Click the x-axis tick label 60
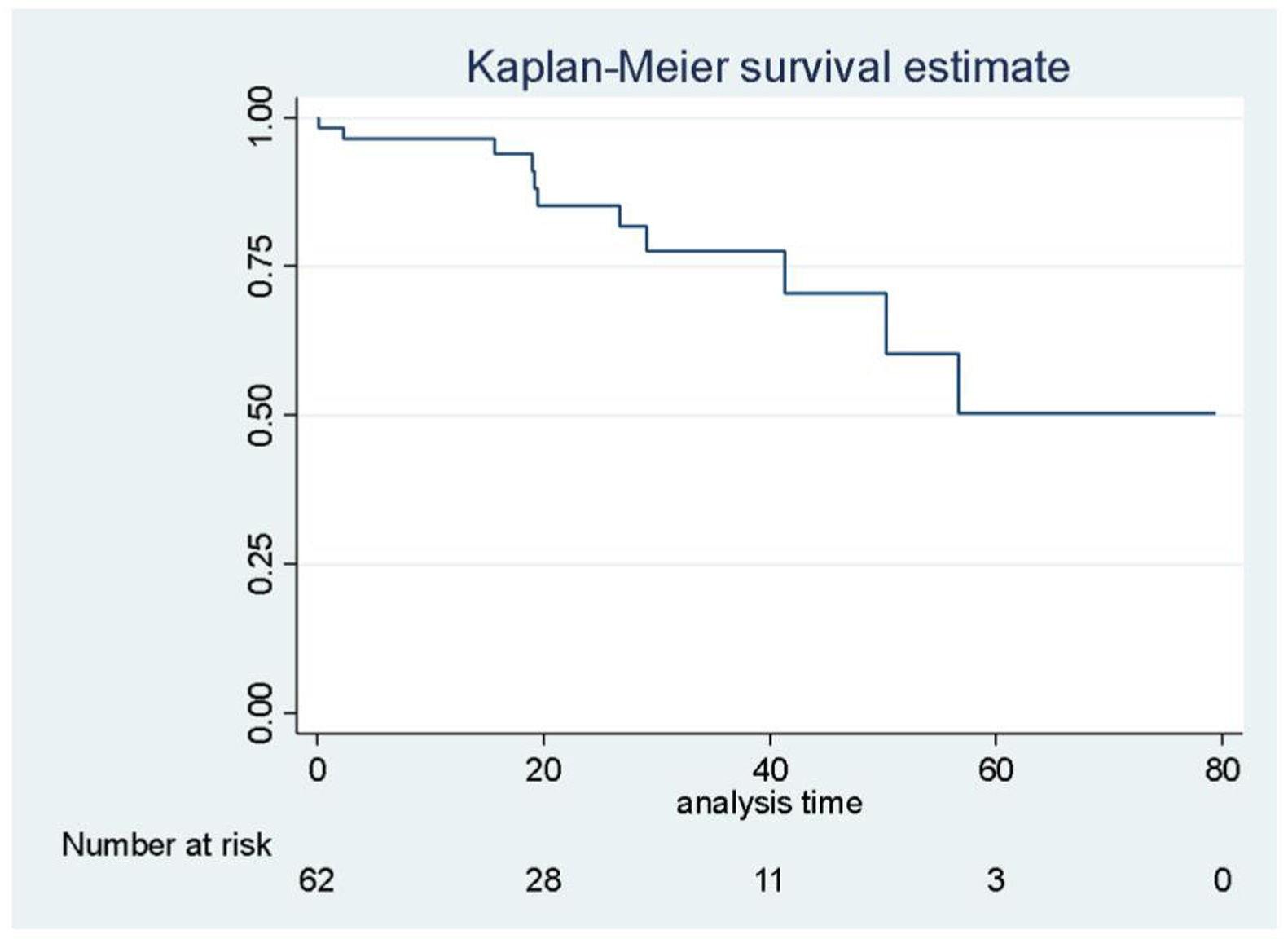This screenshot has width=1288, height=939. [996, 769]
